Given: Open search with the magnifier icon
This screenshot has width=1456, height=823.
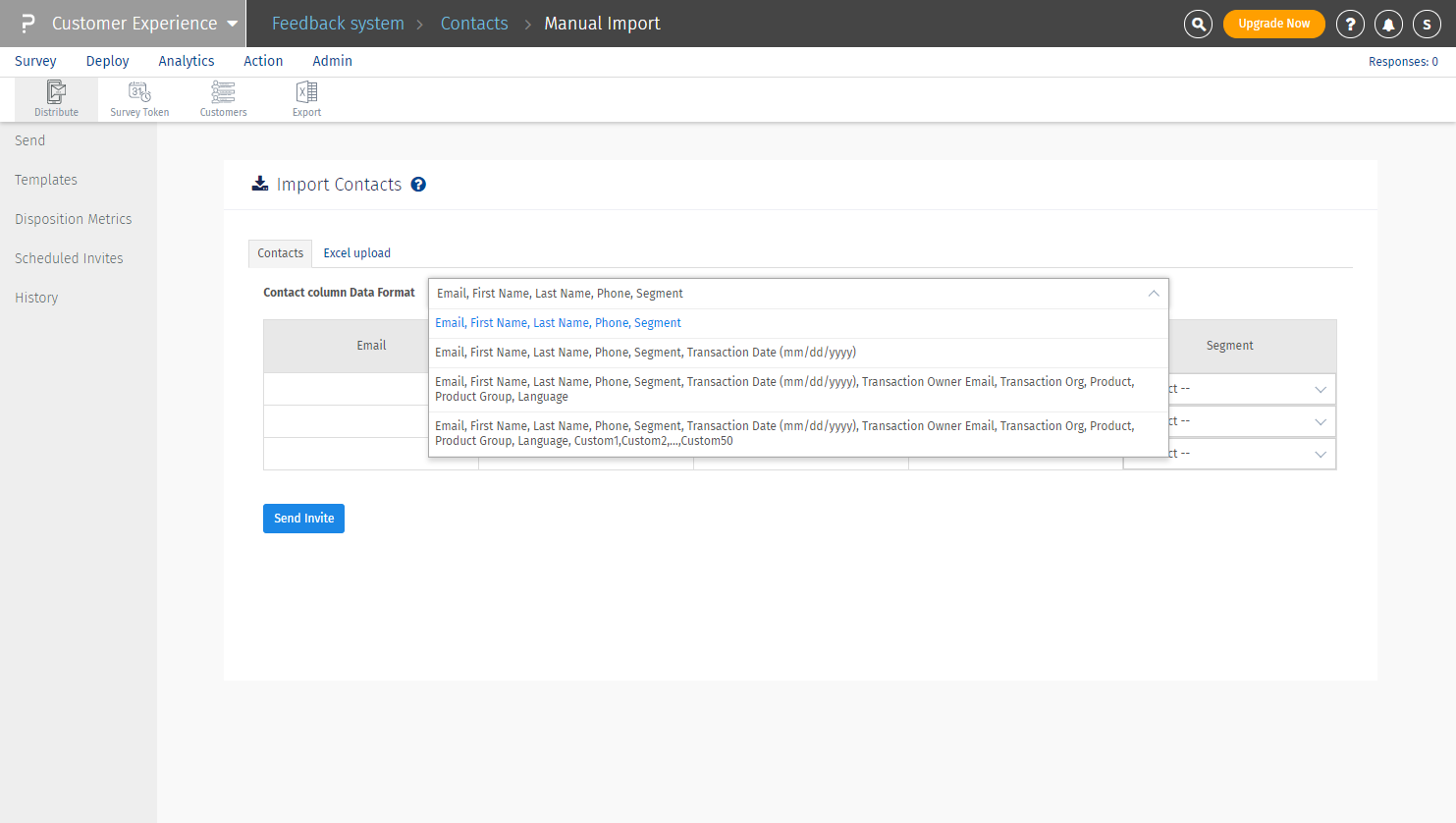Looking at the screenshot, I should [x=1198, y=24].
